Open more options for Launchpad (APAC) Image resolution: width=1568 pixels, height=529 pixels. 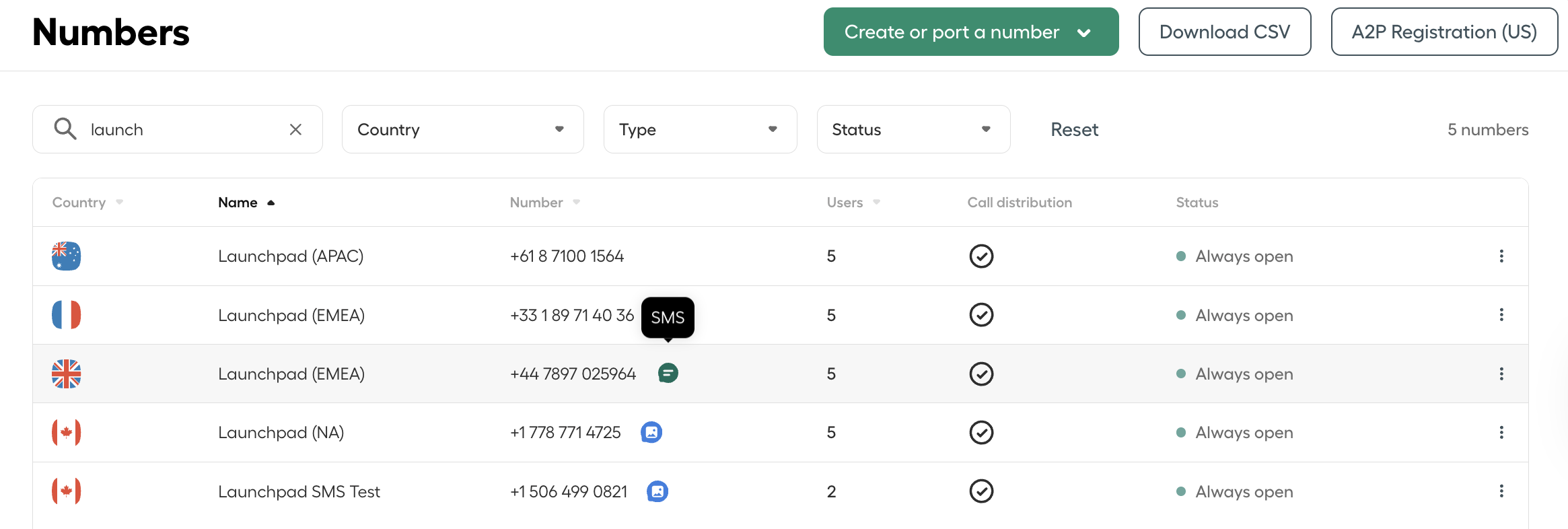[x=1501, y=256]
